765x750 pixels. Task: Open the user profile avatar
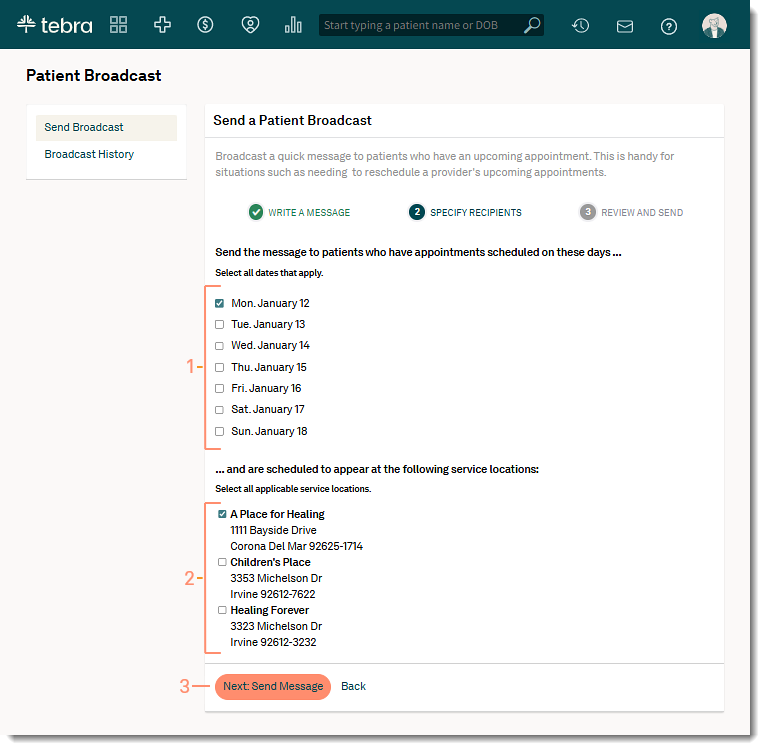(715, 26)
